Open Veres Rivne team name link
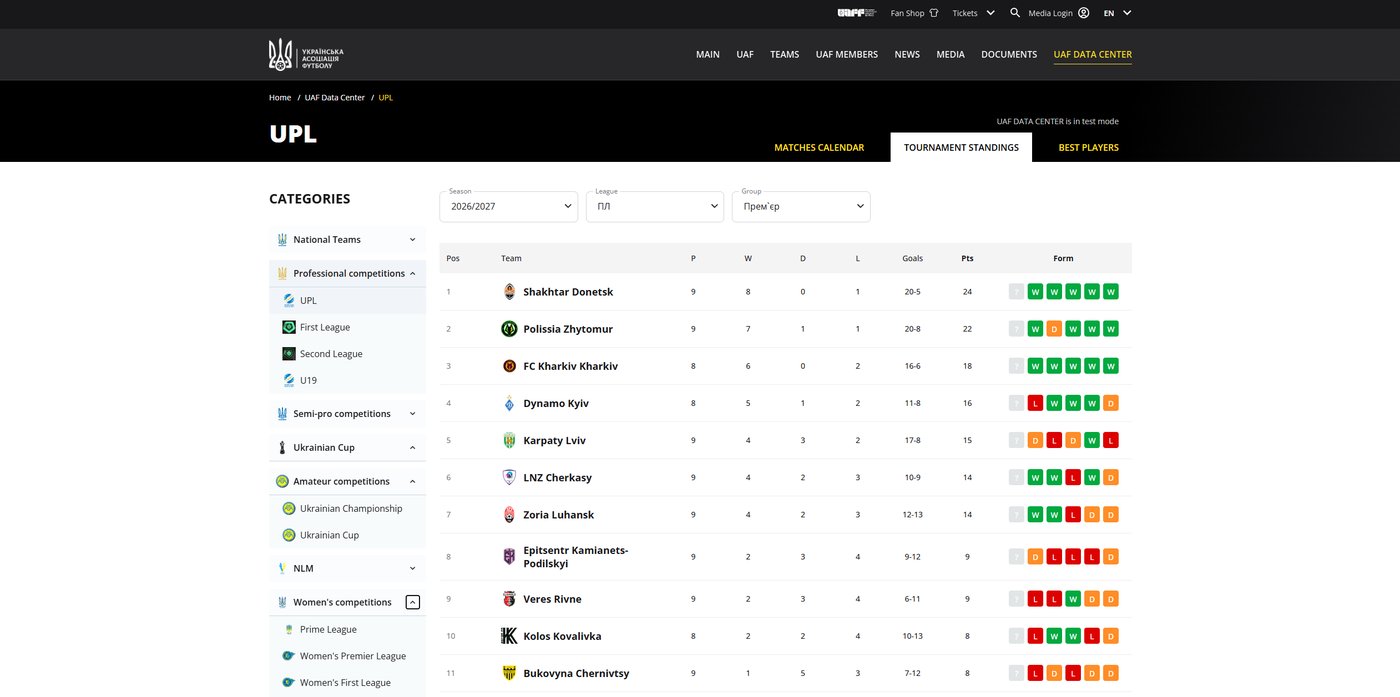This screenshot has height=697, width=1400. click(552, 599)
